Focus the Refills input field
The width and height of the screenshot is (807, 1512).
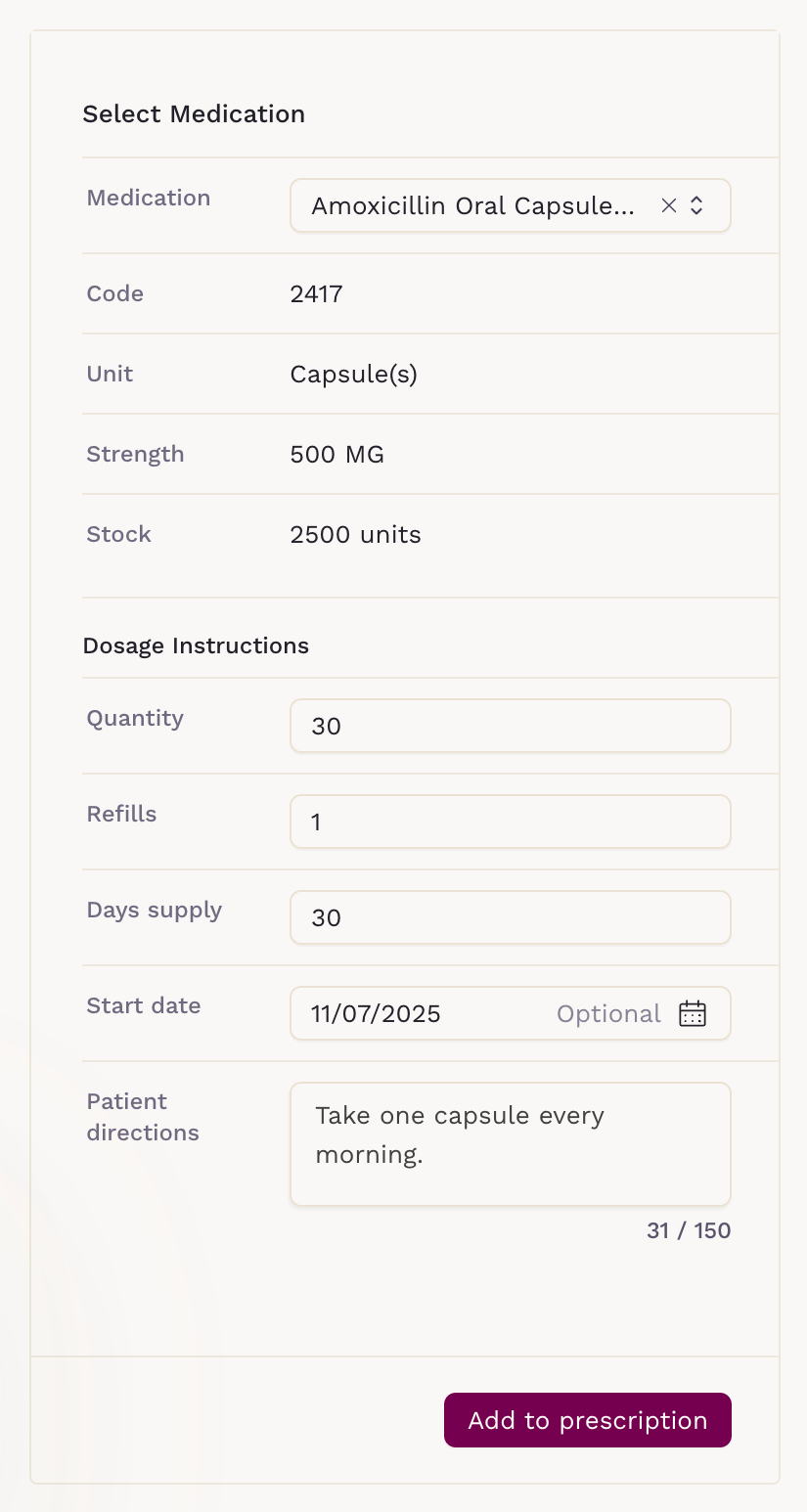point(510,822)
